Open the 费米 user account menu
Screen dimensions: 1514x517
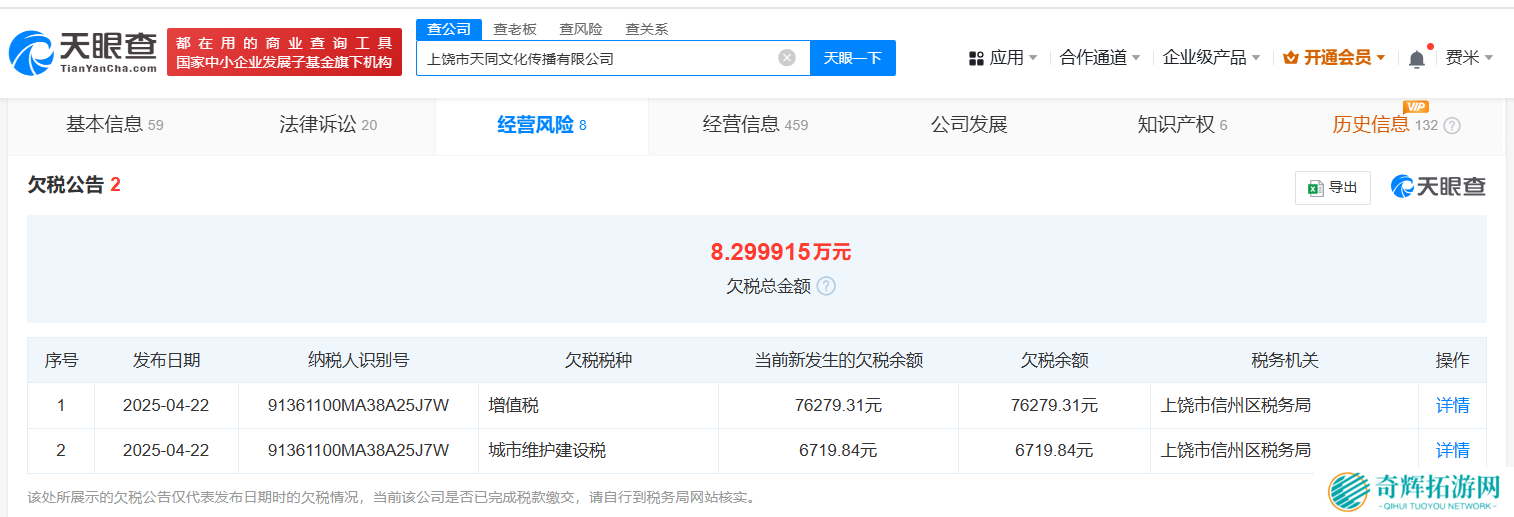click(x=1468, y=58)
